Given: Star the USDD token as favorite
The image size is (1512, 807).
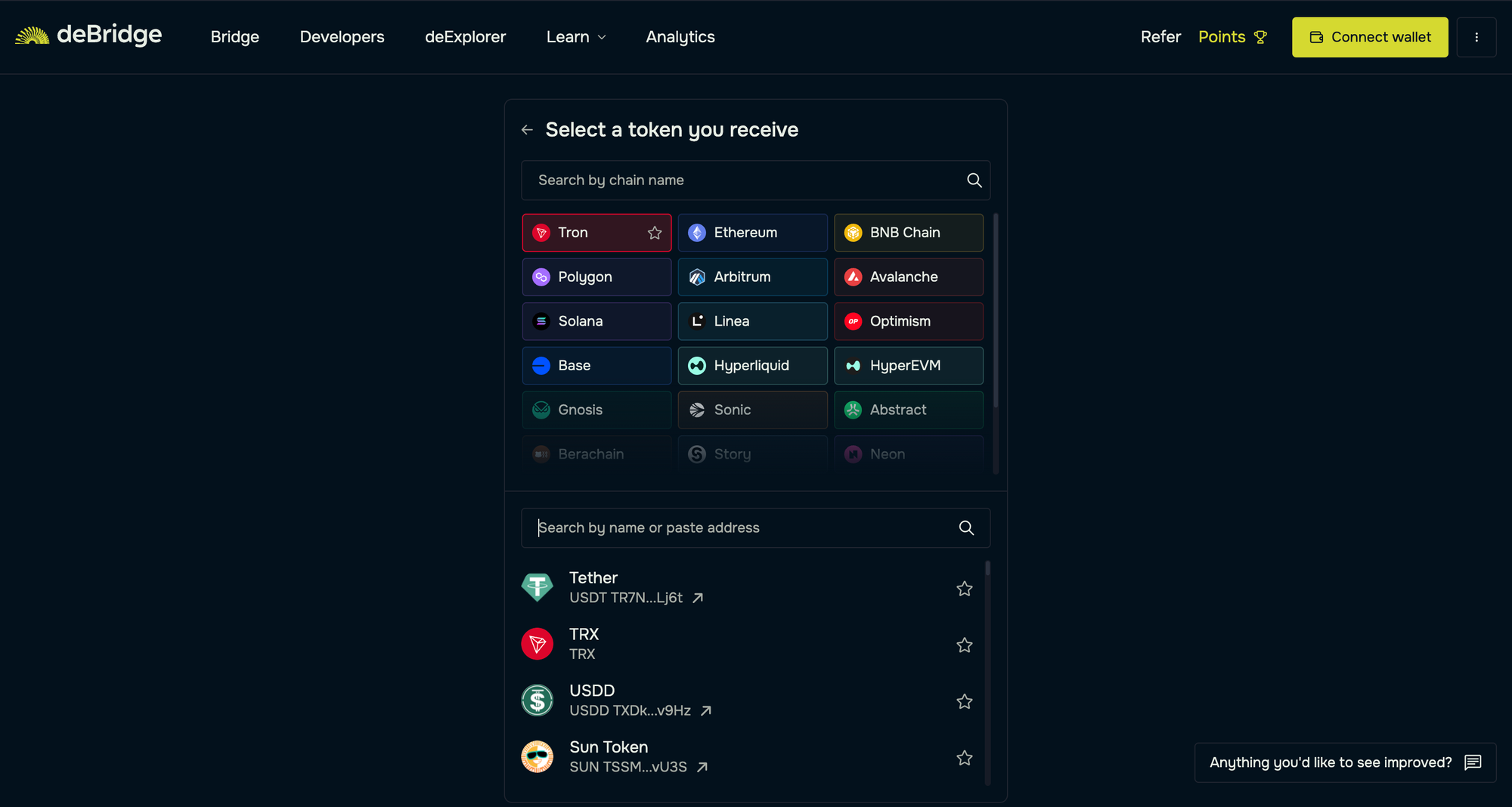Looking at the screenshot, I should click(964, 702).
